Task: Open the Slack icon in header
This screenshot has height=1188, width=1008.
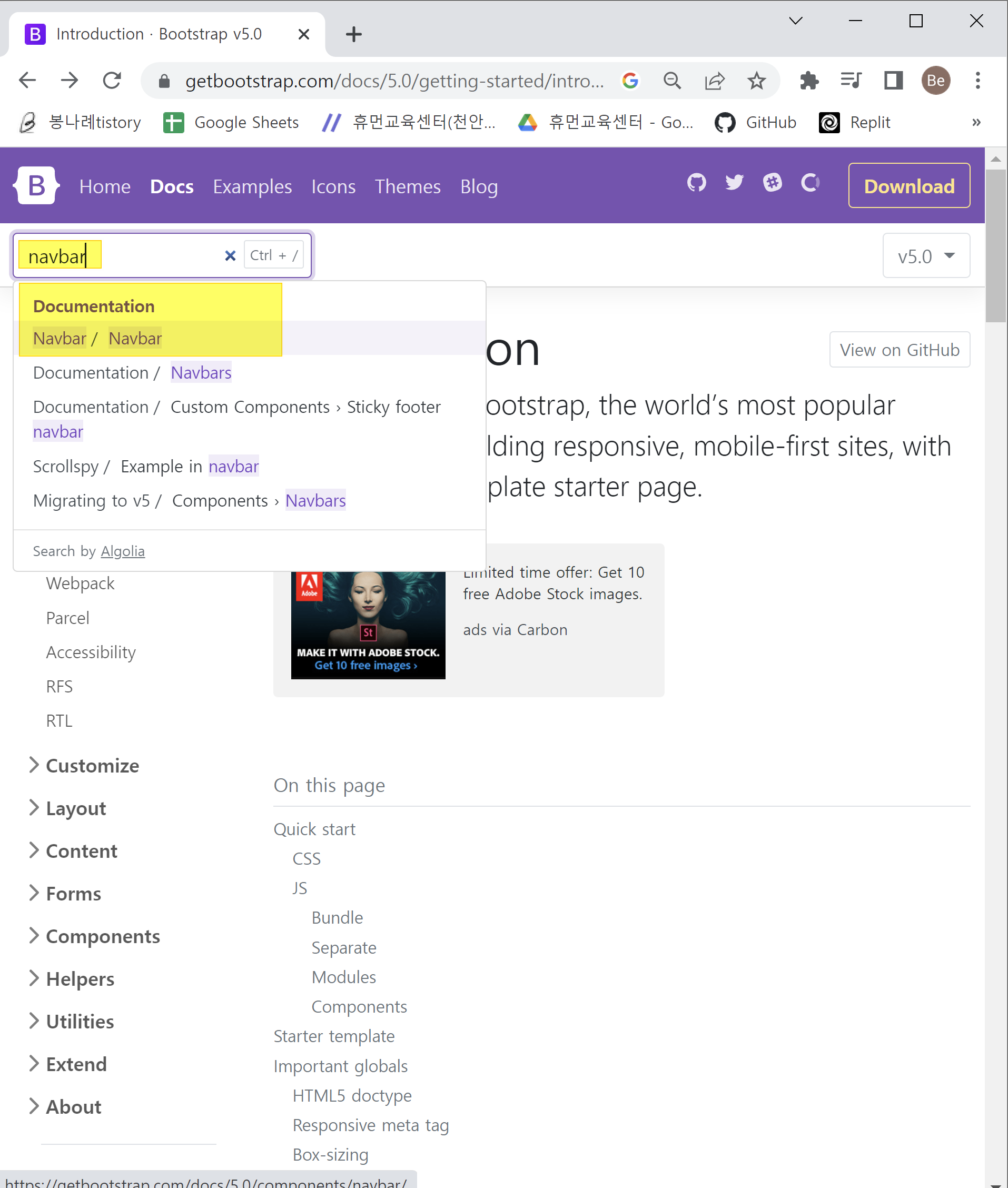Action: tap(772, 183)
